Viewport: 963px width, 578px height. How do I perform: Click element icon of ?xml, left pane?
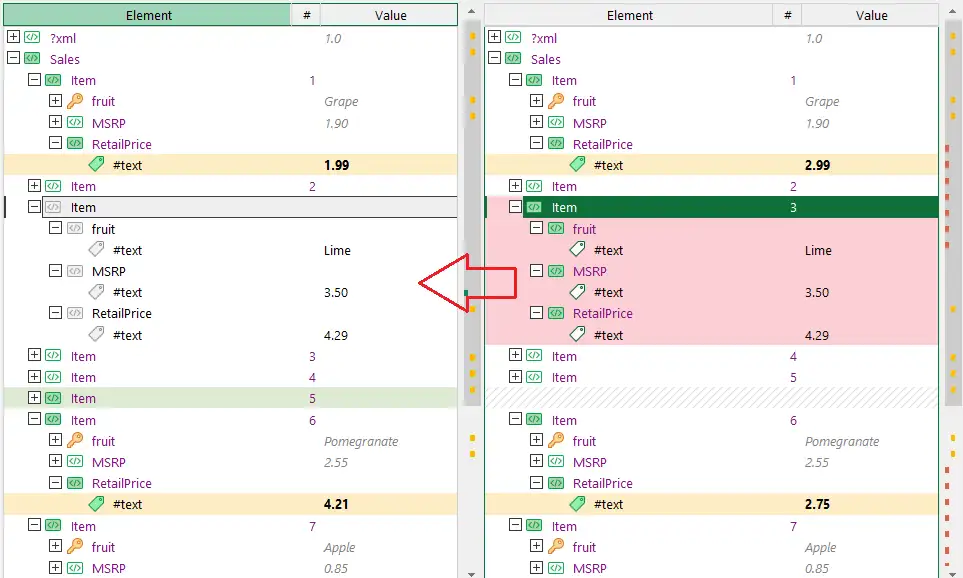pos(32,37)
